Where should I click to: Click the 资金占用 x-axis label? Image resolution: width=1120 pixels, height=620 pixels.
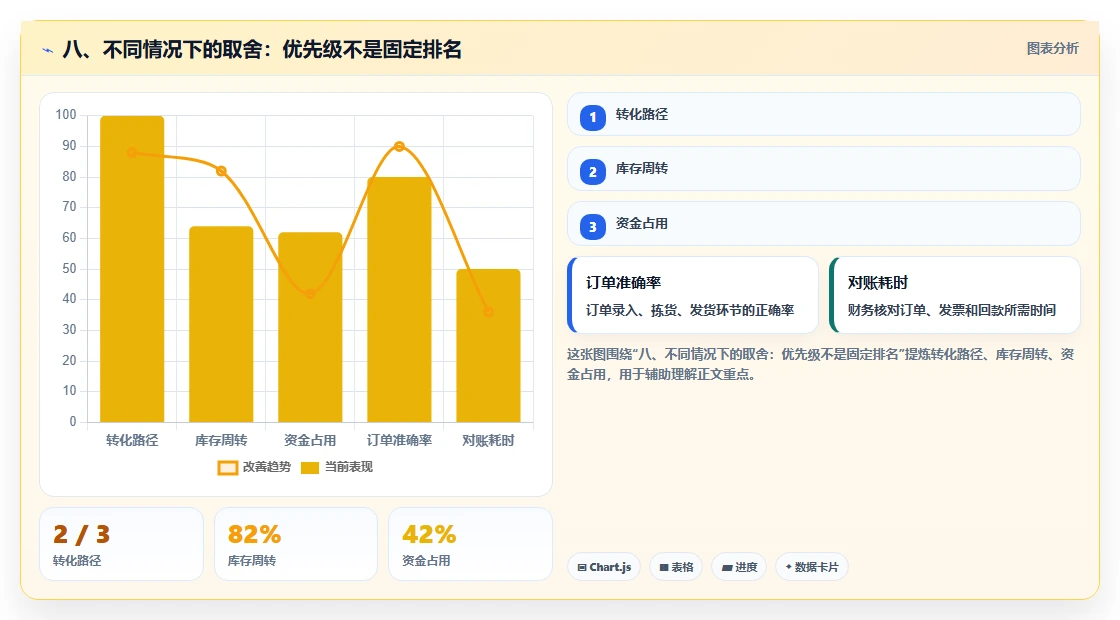point(310,440)
